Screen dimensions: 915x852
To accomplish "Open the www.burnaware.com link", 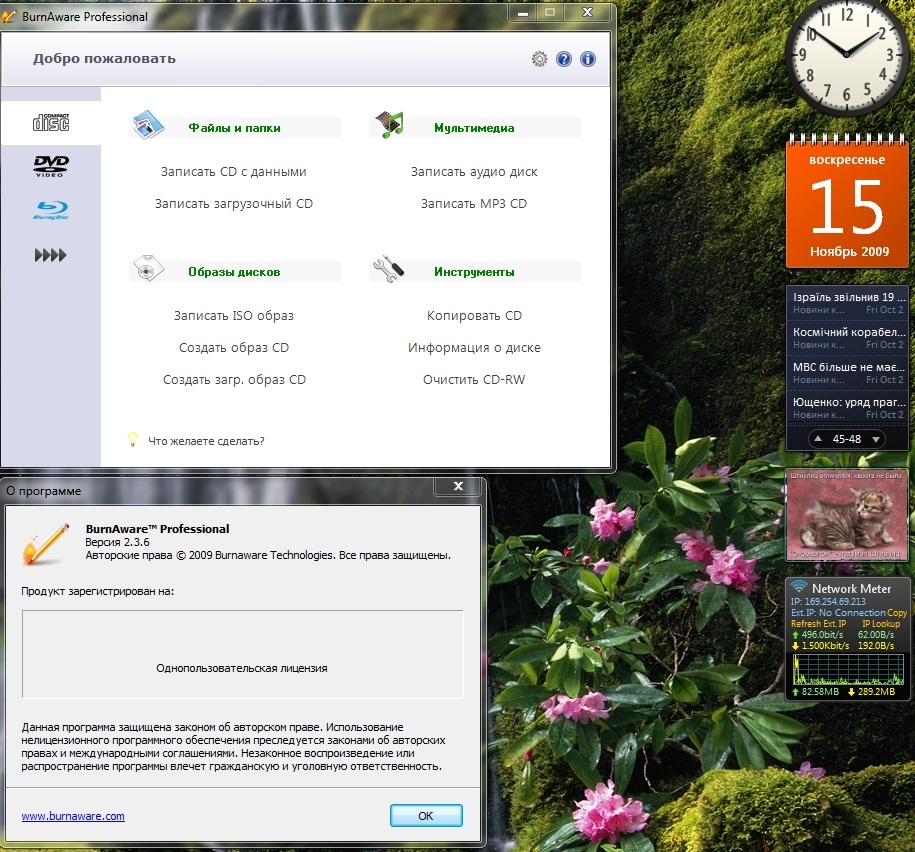I will tap(73, 816).
